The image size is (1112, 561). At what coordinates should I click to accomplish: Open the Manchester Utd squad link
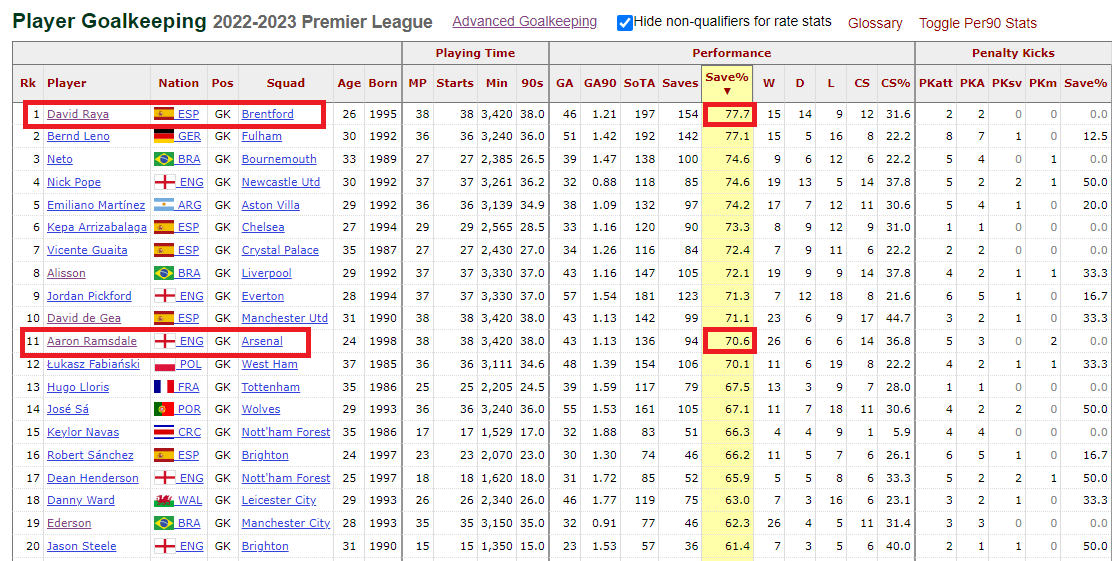(x=284, y=318)
